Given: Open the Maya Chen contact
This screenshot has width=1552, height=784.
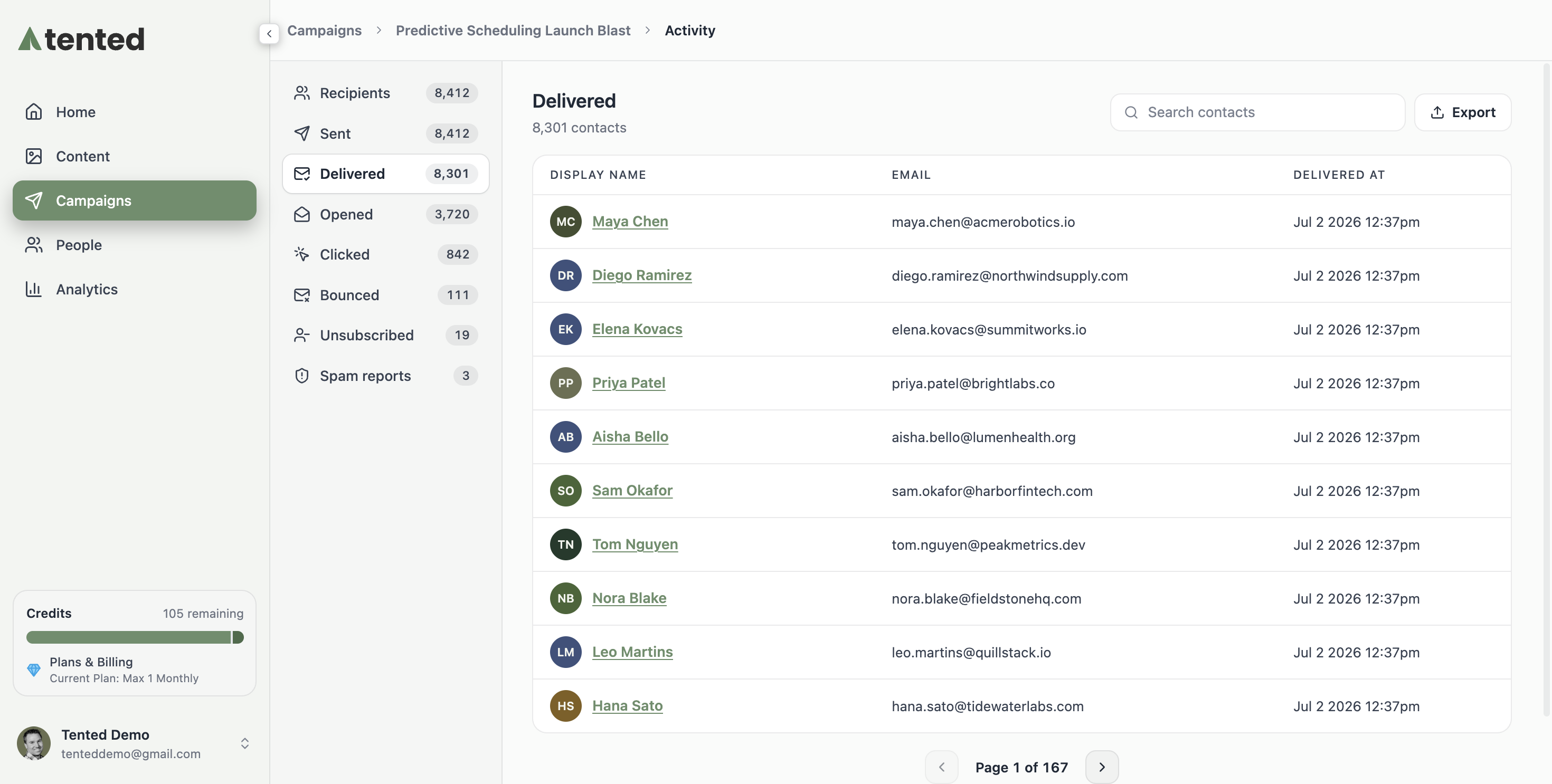Looking at the screenshot, I should pos(630,222).
